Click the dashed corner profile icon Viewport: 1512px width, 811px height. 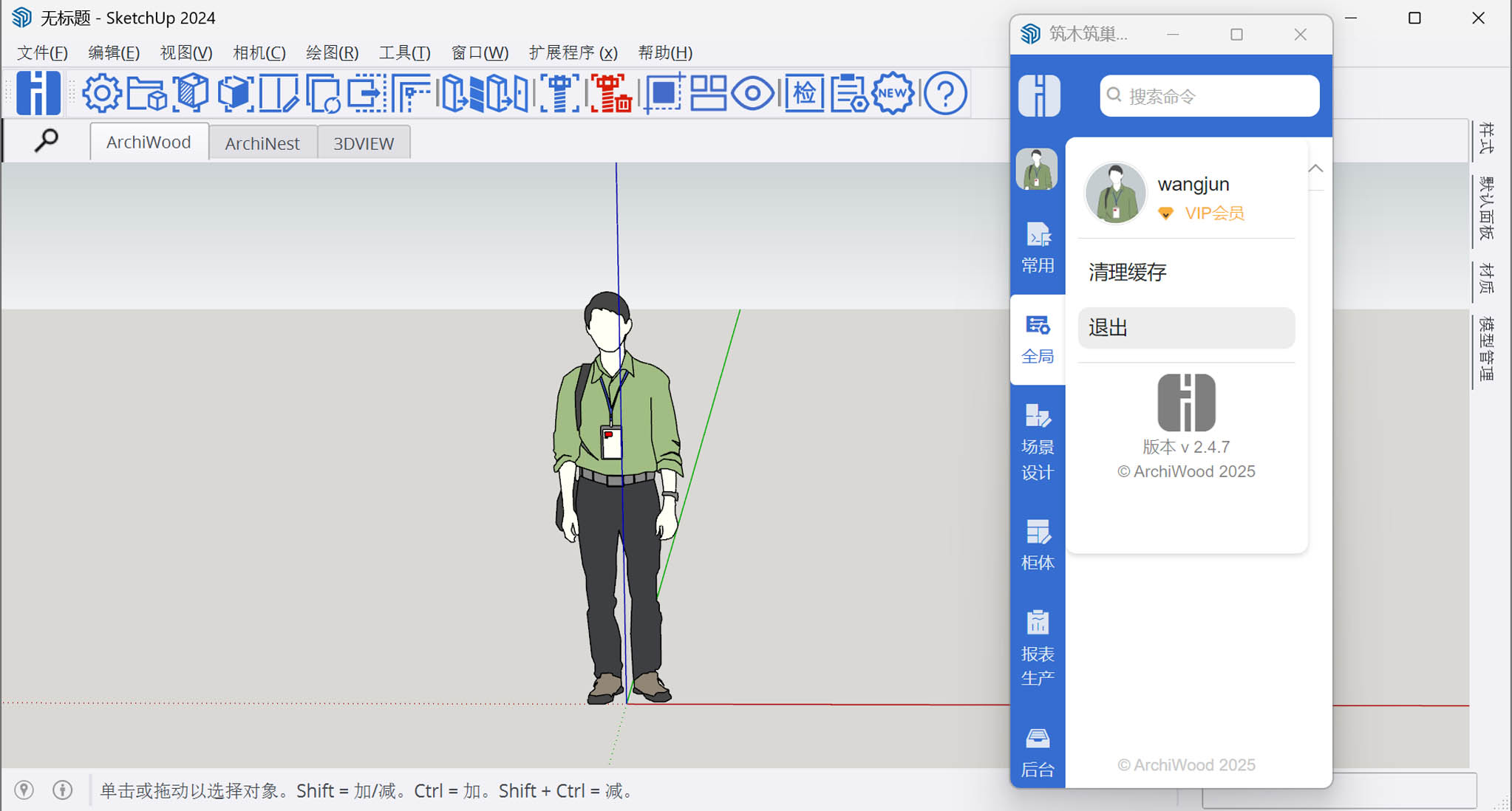[x=411, y=93]
